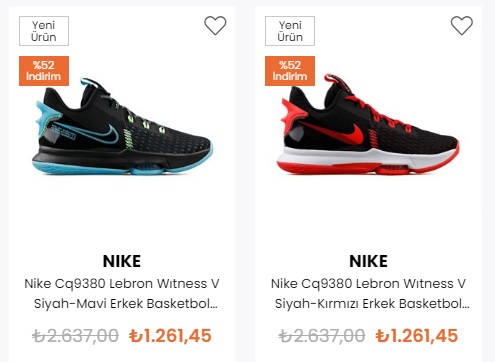This screenshot has height=362, width=495.
Task: Open the Siyah-Mavi Erkek Basketbol product title
Action: pos(122,293)
